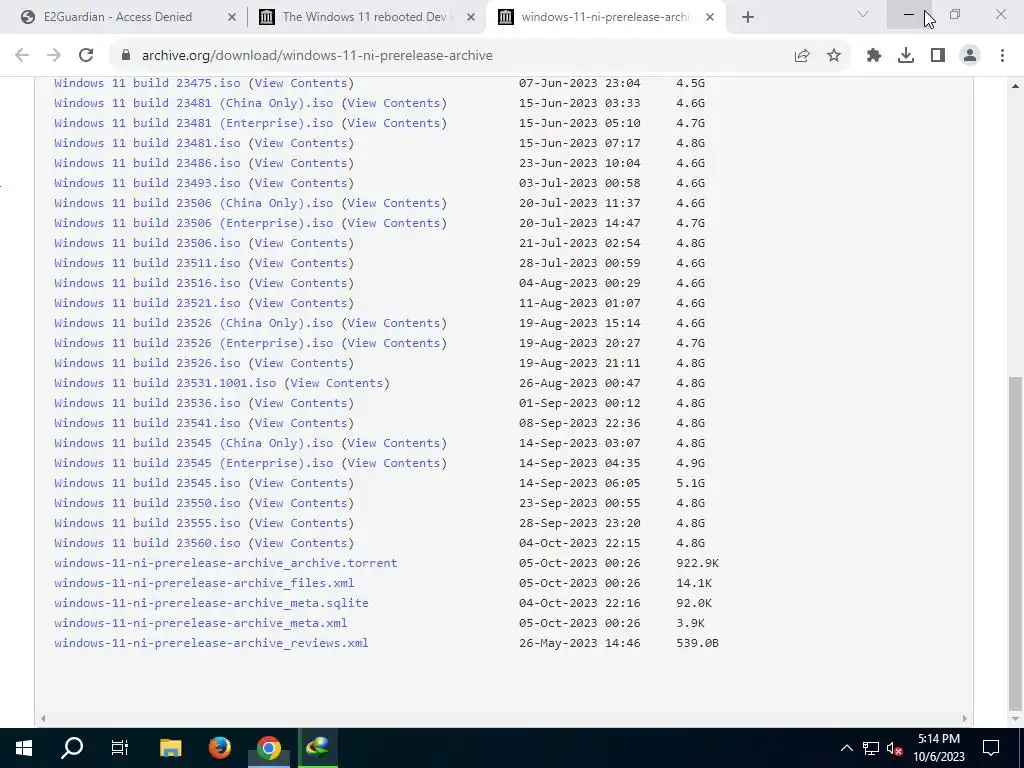Click the address bar URL
Screen dimensions: 1024x768
click(x=317, y=56)
